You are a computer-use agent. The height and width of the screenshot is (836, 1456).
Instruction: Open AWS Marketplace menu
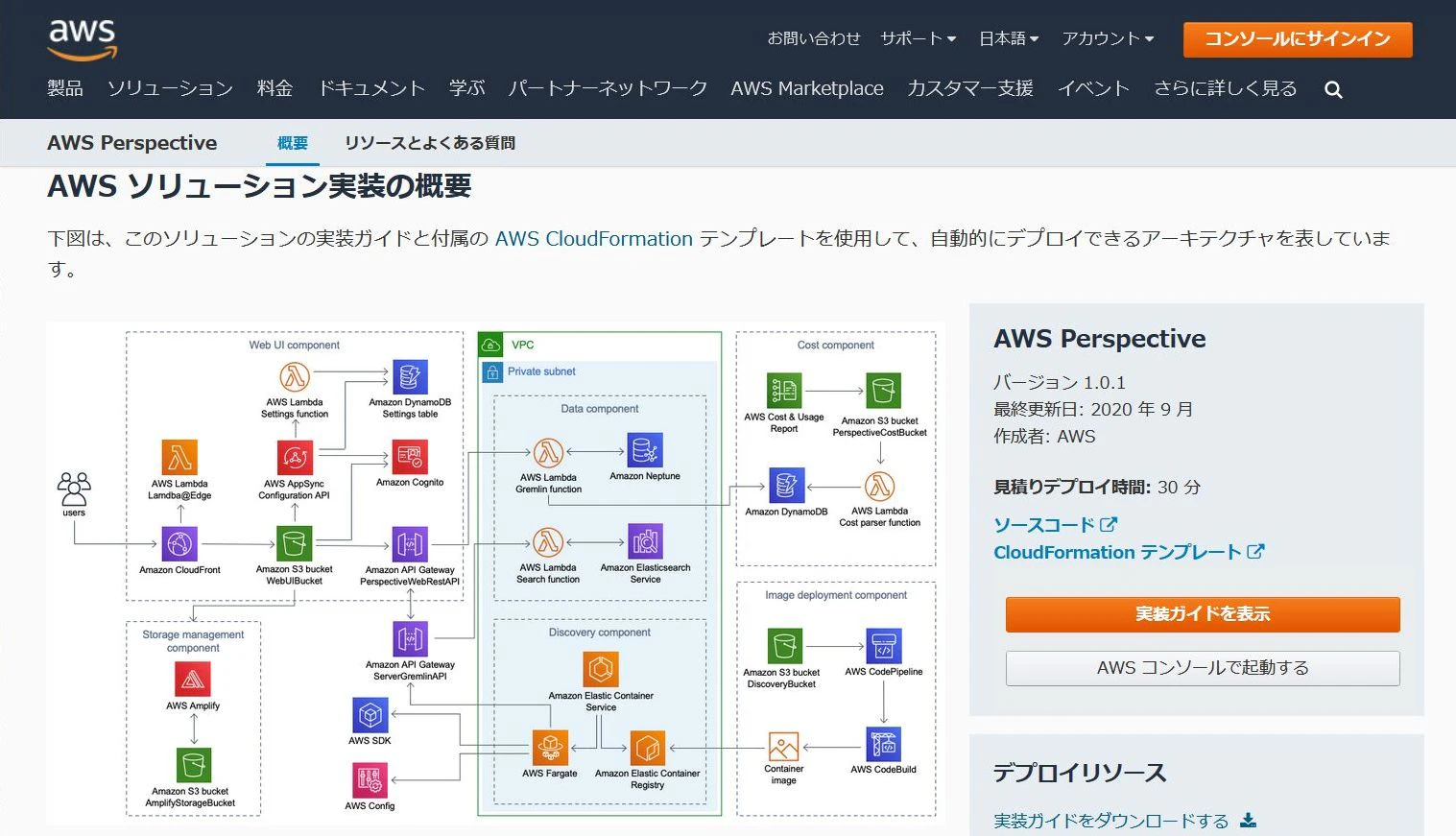(807, 88)
